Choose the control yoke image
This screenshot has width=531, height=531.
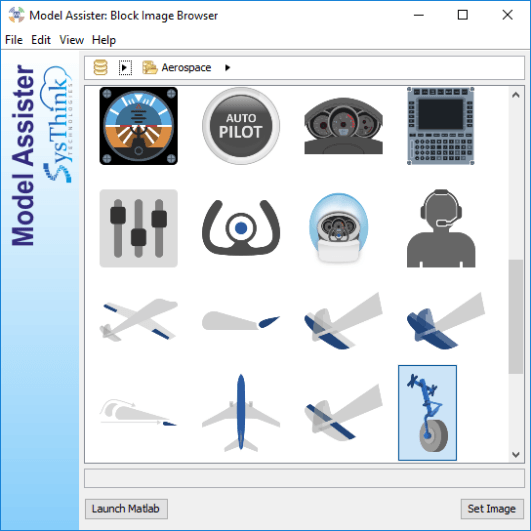(241, 228)
